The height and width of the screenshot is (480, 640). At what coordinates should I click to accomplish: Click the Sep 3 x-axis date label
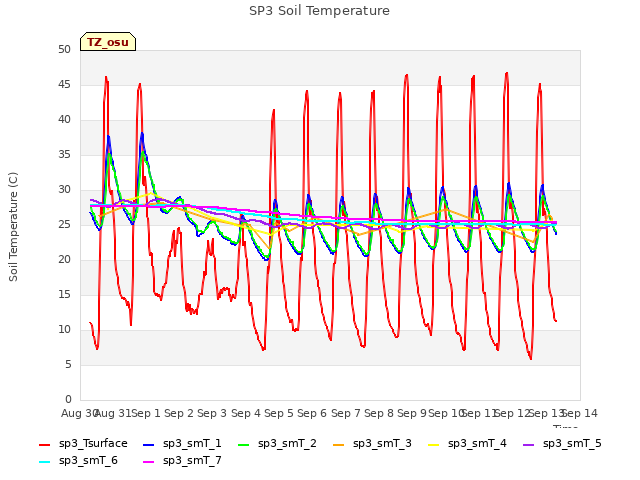212,413
